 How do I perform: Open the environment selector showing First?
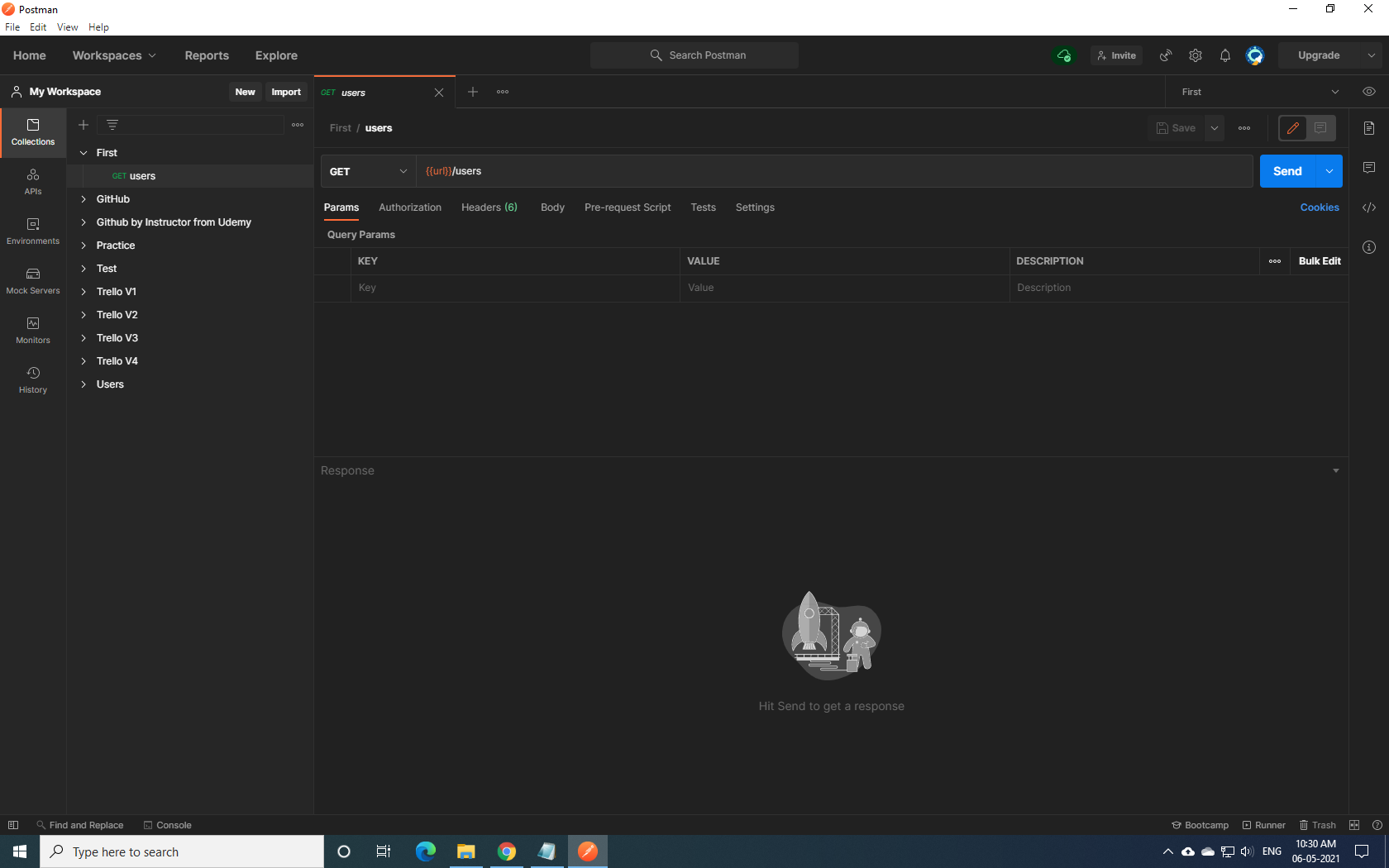(x=1259, y=92)
